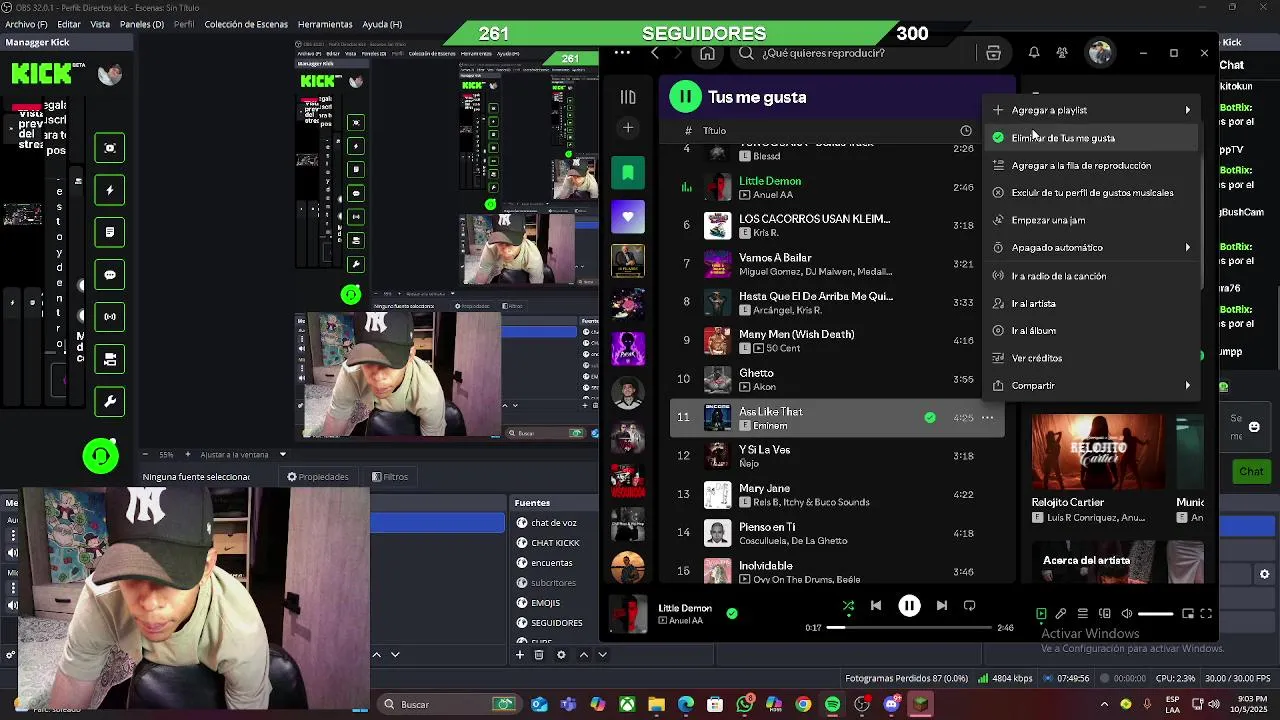Toggle visibility of SEGUIDORES source
Image resolution: width=1280 pixels, height=720 pixels.
point(522,623)
